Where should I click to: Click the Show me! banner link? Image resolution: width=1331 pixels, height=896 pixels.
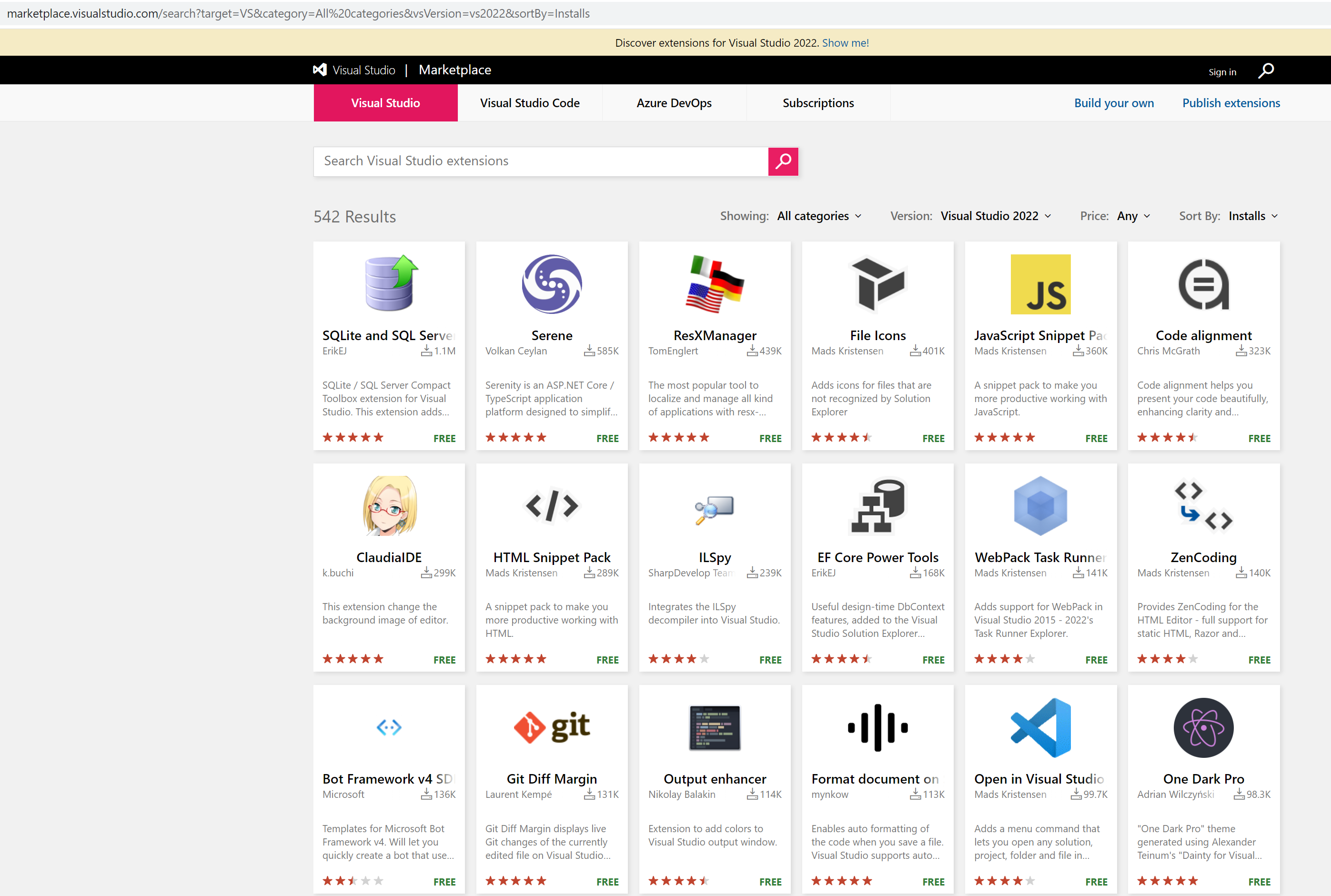(x=845, y=43)
